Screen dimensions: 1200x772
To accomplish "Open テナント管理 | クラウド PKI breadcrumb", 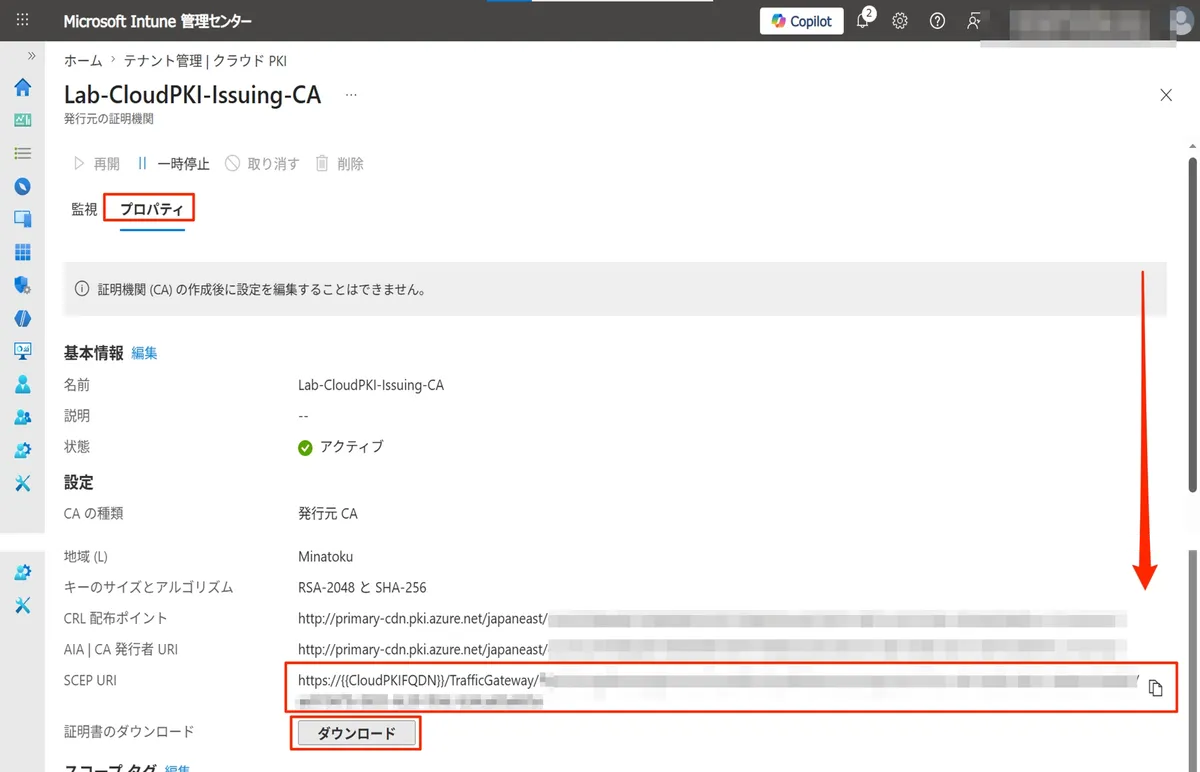I will click(205, 61).
